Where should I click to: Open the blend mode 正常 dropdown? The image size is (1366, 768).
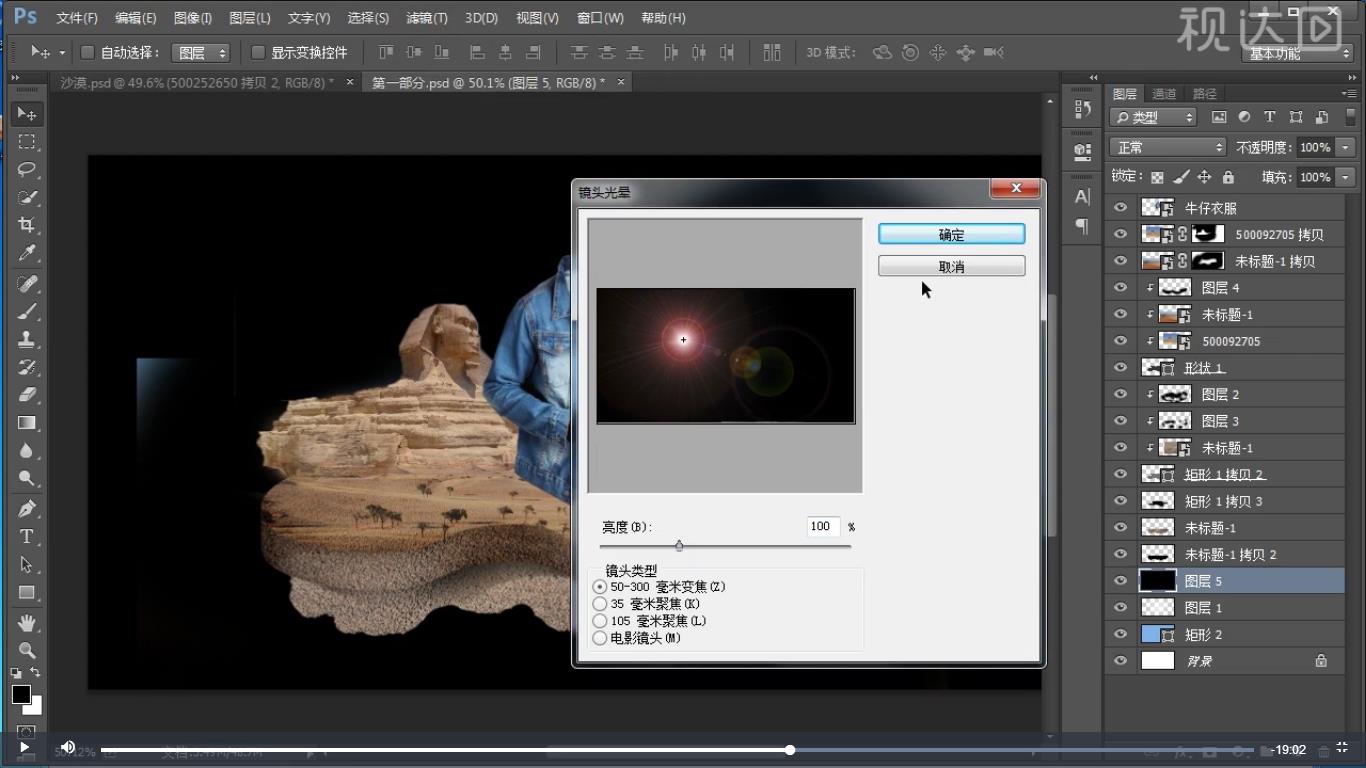1167,147
